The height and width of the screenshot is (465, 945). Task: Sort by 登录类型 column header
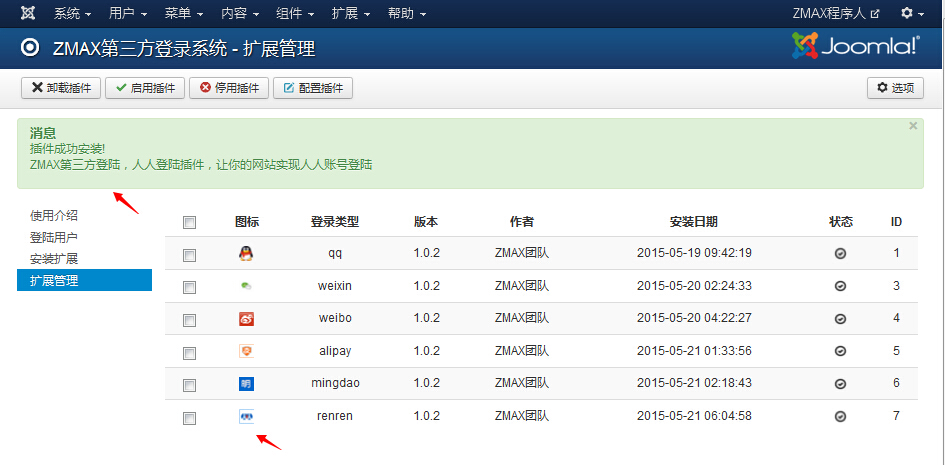[335, 222]
